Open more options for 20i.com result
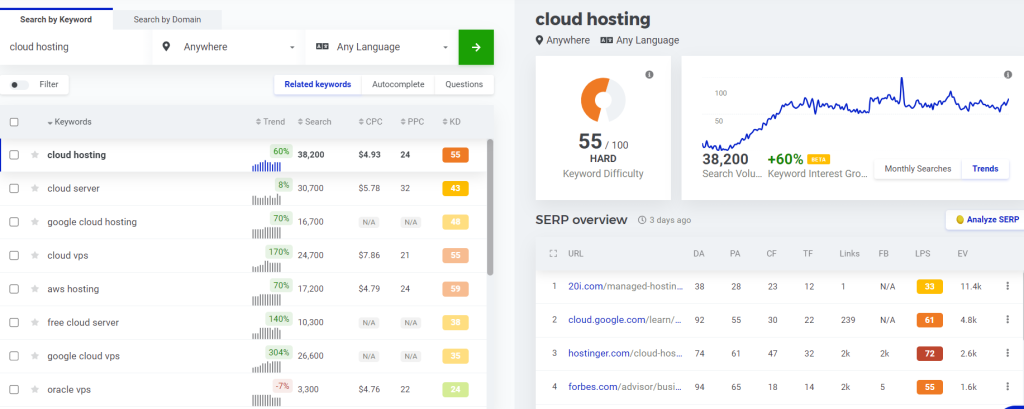 [x=1008, y=286]
